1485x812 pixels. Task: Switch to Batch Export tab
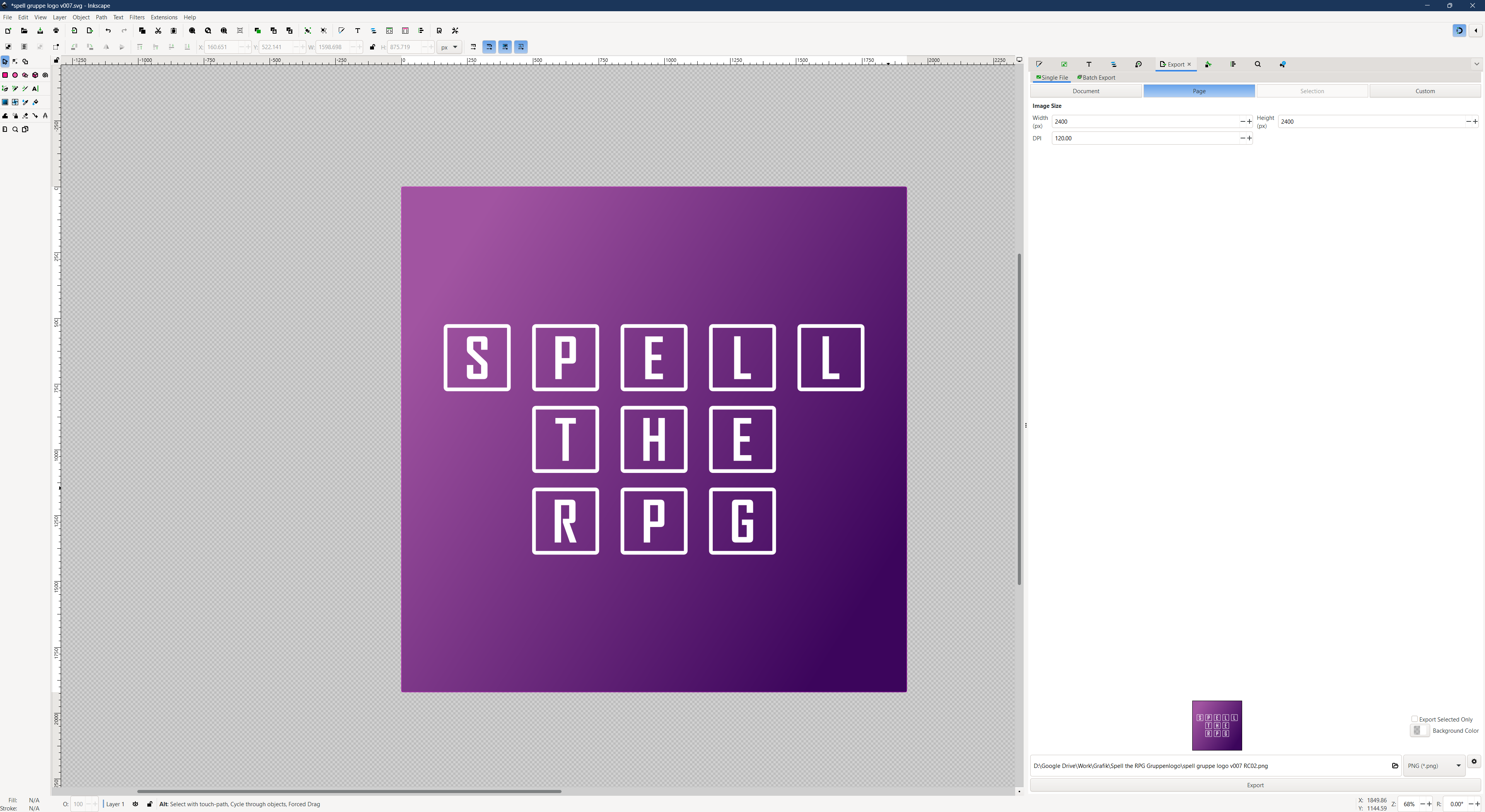1096,77
